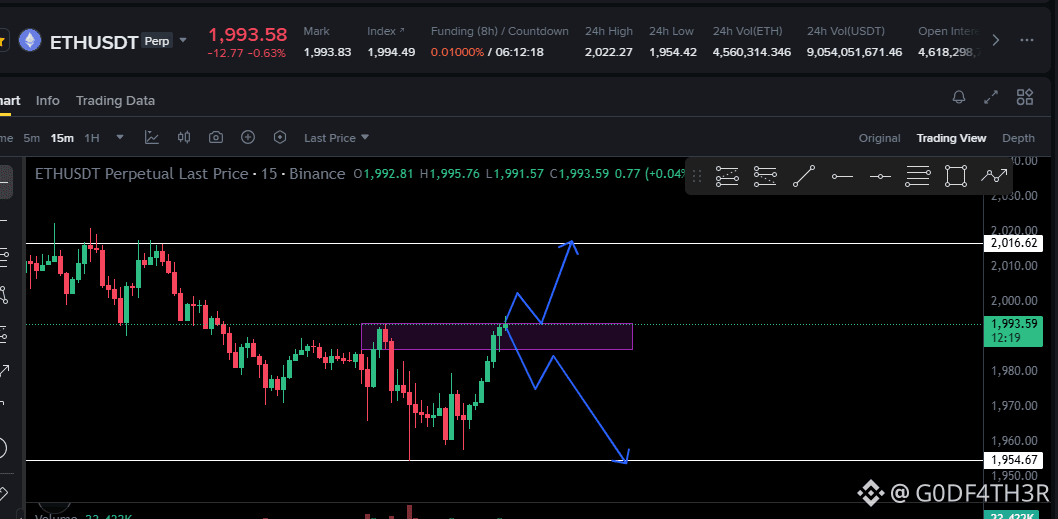
Task: Select the Rectangle drawing tool
Action: point(955,176)
